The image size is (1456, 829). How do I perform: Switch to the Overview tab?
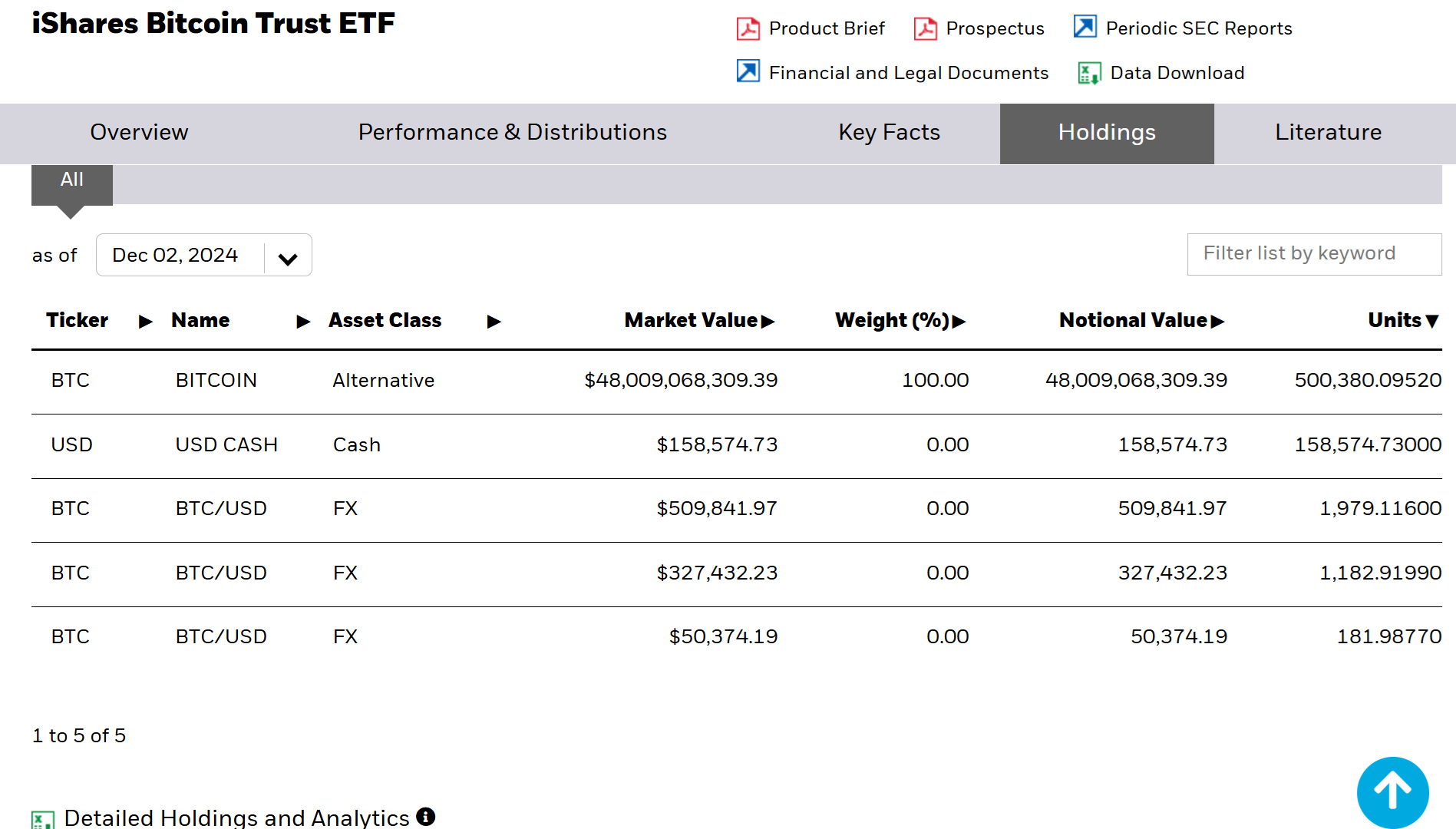(139, 133)
